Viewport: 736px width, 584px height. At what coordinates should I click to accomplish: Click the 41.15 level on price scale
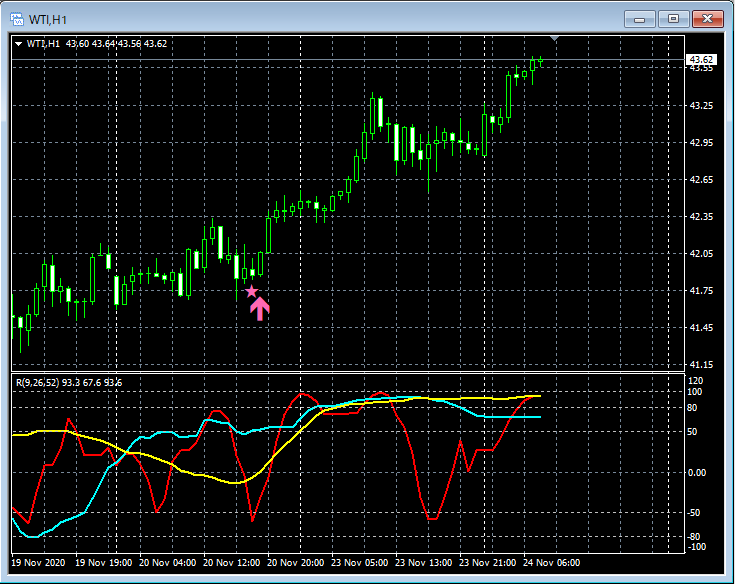click(x=700, y=365)
